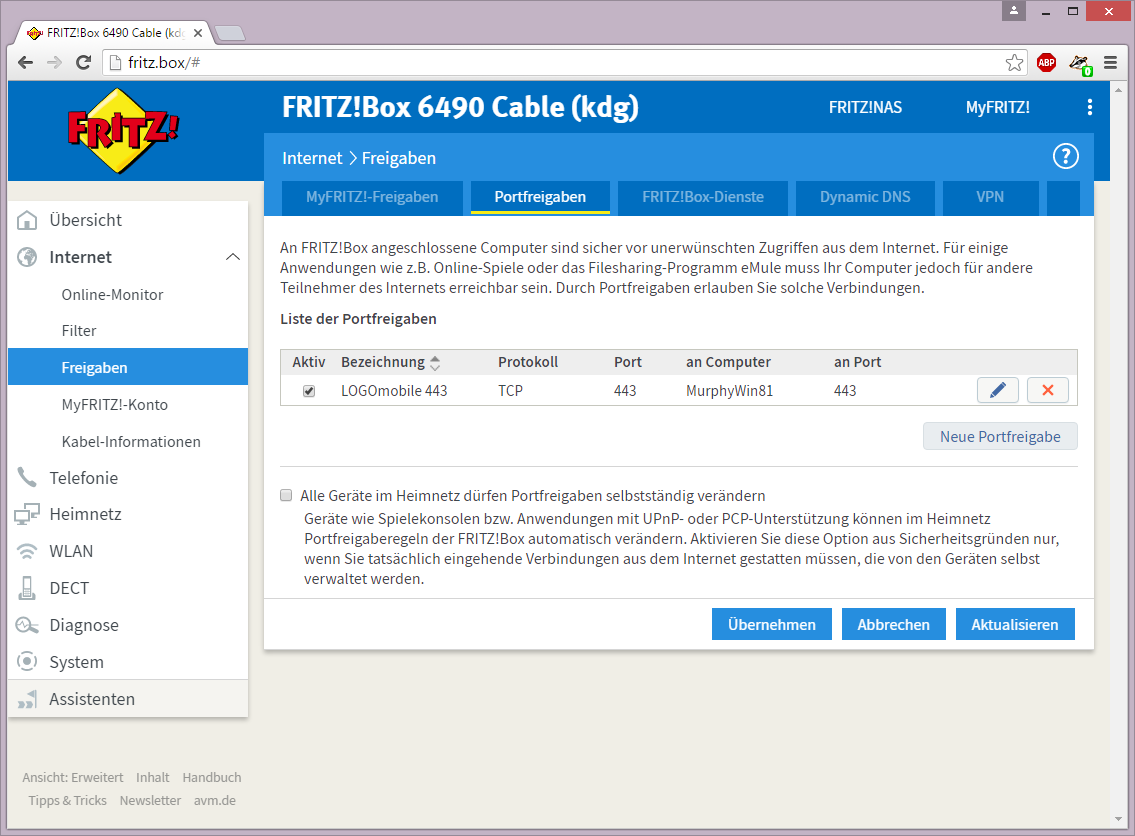This screenshot has width=1135, height=836.
Task: Sort the list by Bezeichnung
Action: [x=390, y=362]
